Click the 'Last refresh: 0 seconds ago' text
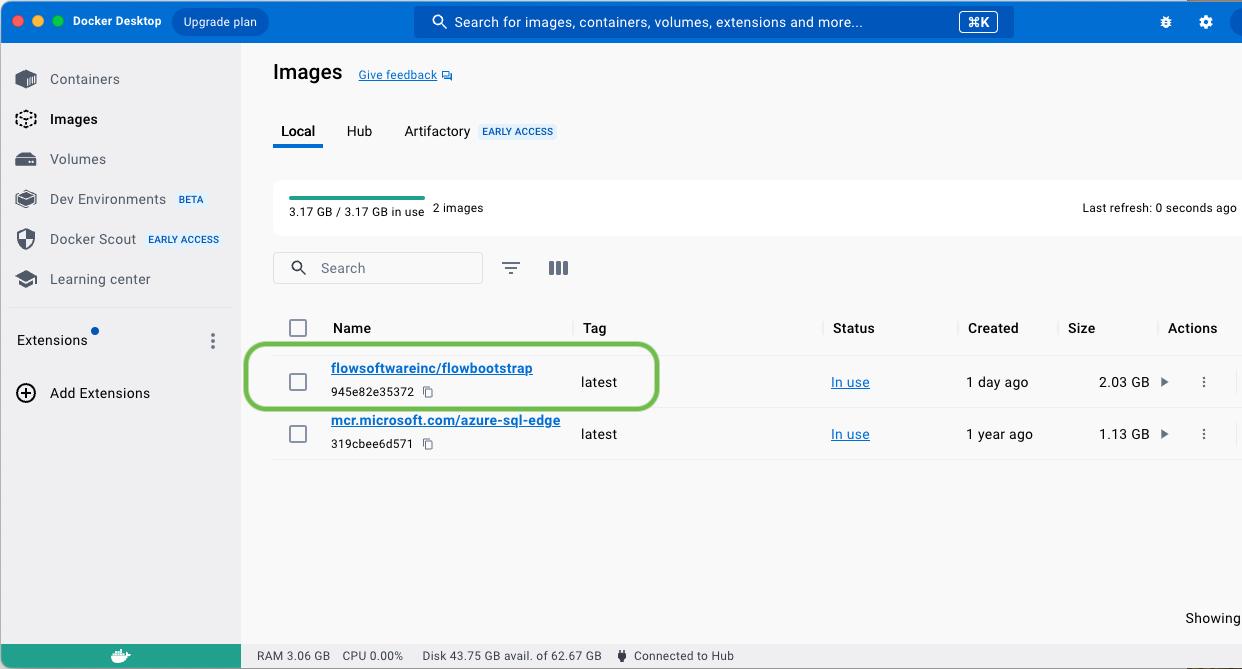 [x=1160, y=208]
